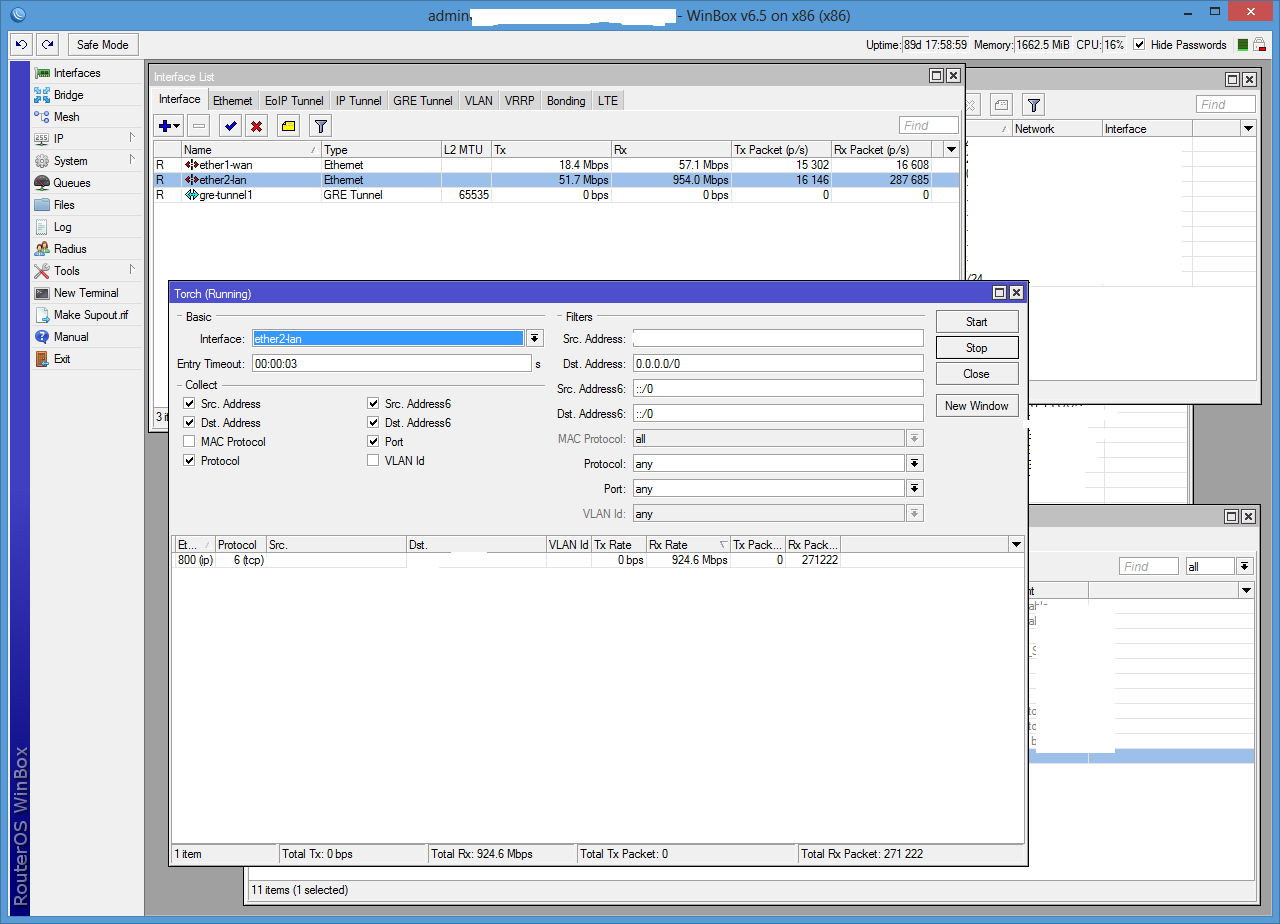Click the red cross Disable button
Image resolution: width=1280 pixels, height=924 pixels.
[257, 126]
